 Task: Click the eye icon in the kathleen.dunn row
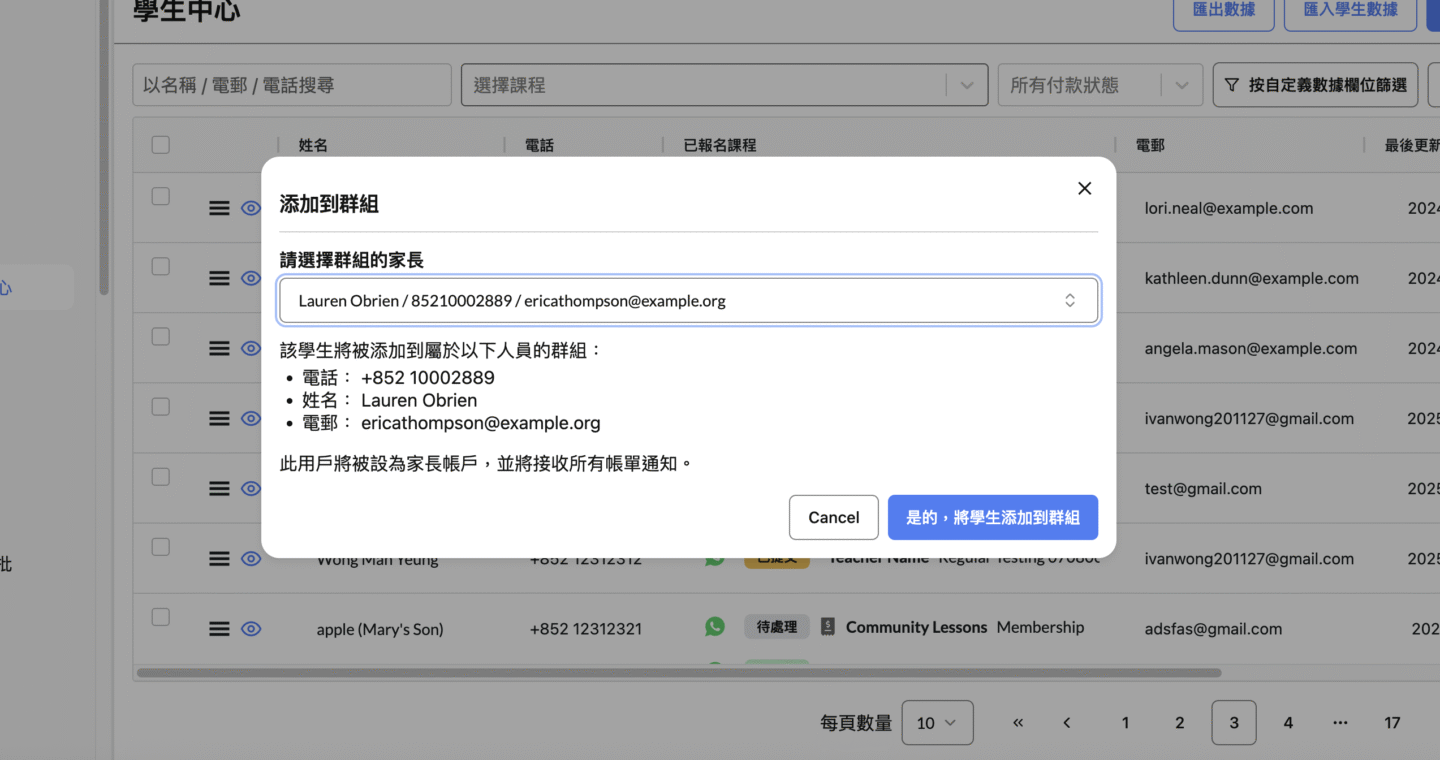pos(251,278)
